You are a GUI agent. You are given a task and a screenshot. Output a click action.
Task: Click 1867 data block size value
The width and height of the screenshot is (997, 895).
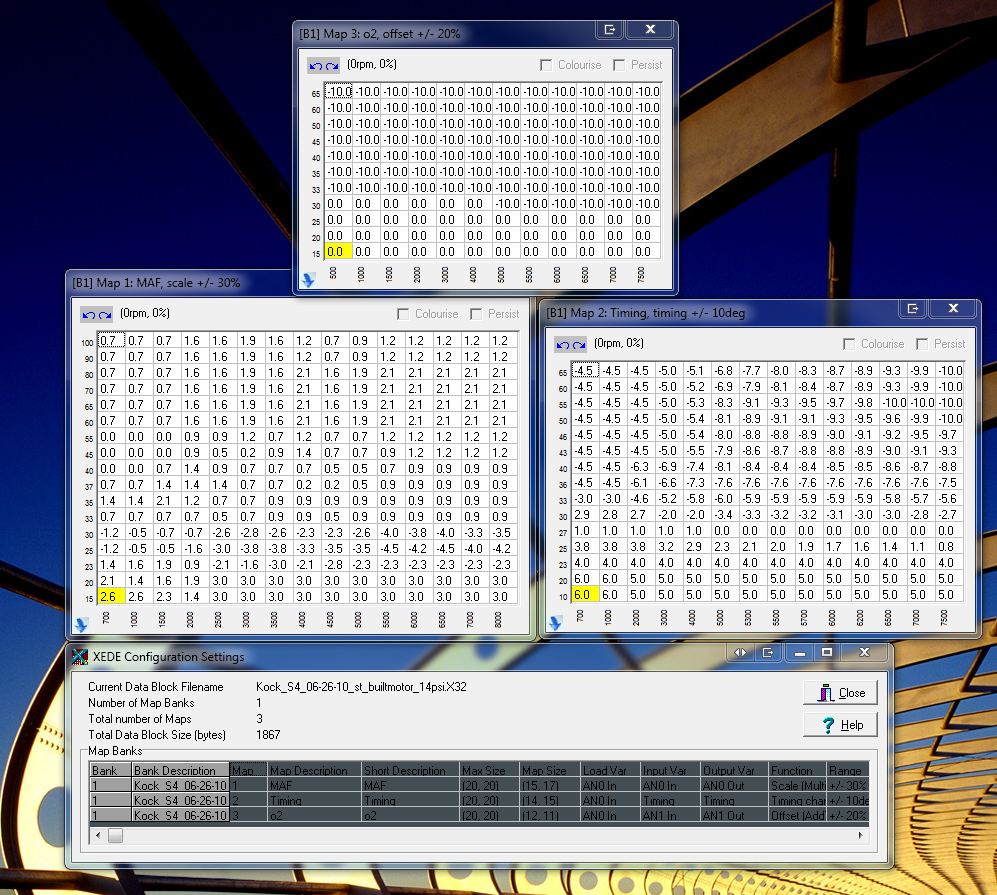coord(268,735)
